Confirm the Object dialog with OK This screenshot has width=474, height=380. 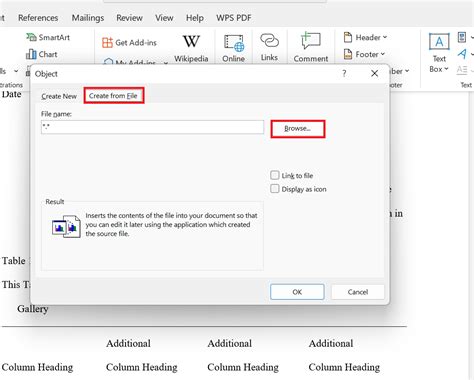click(297, 292)
